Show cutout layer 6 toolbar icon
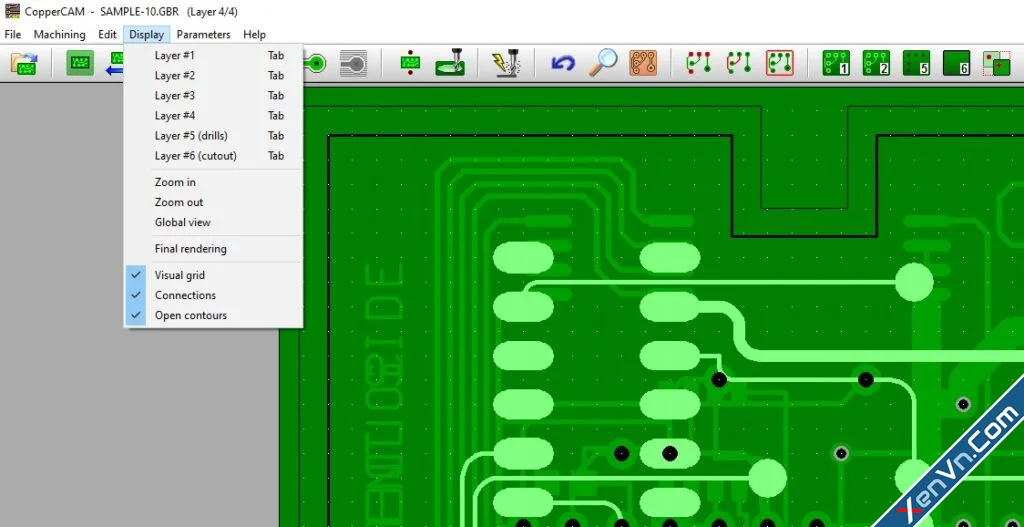This screenshot has height=527, width=1024. coord(956,63)
